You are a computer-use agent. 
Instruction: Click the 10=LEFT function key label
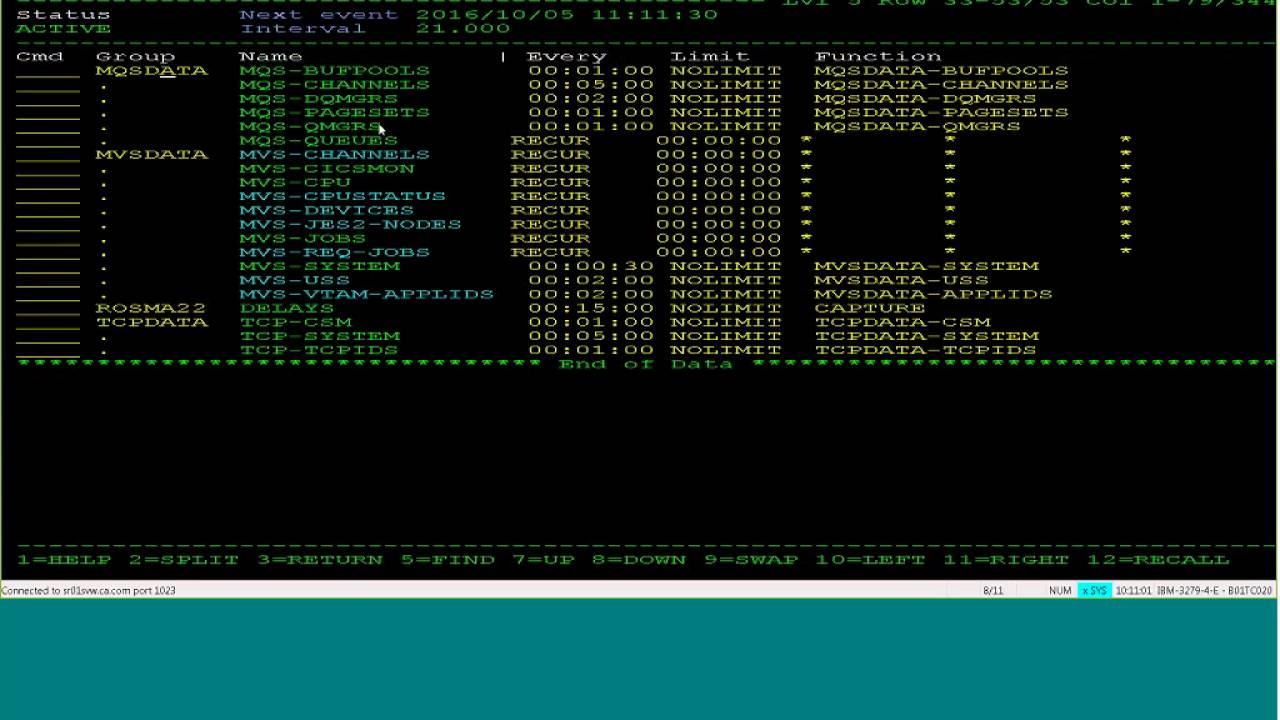[870, 560]
